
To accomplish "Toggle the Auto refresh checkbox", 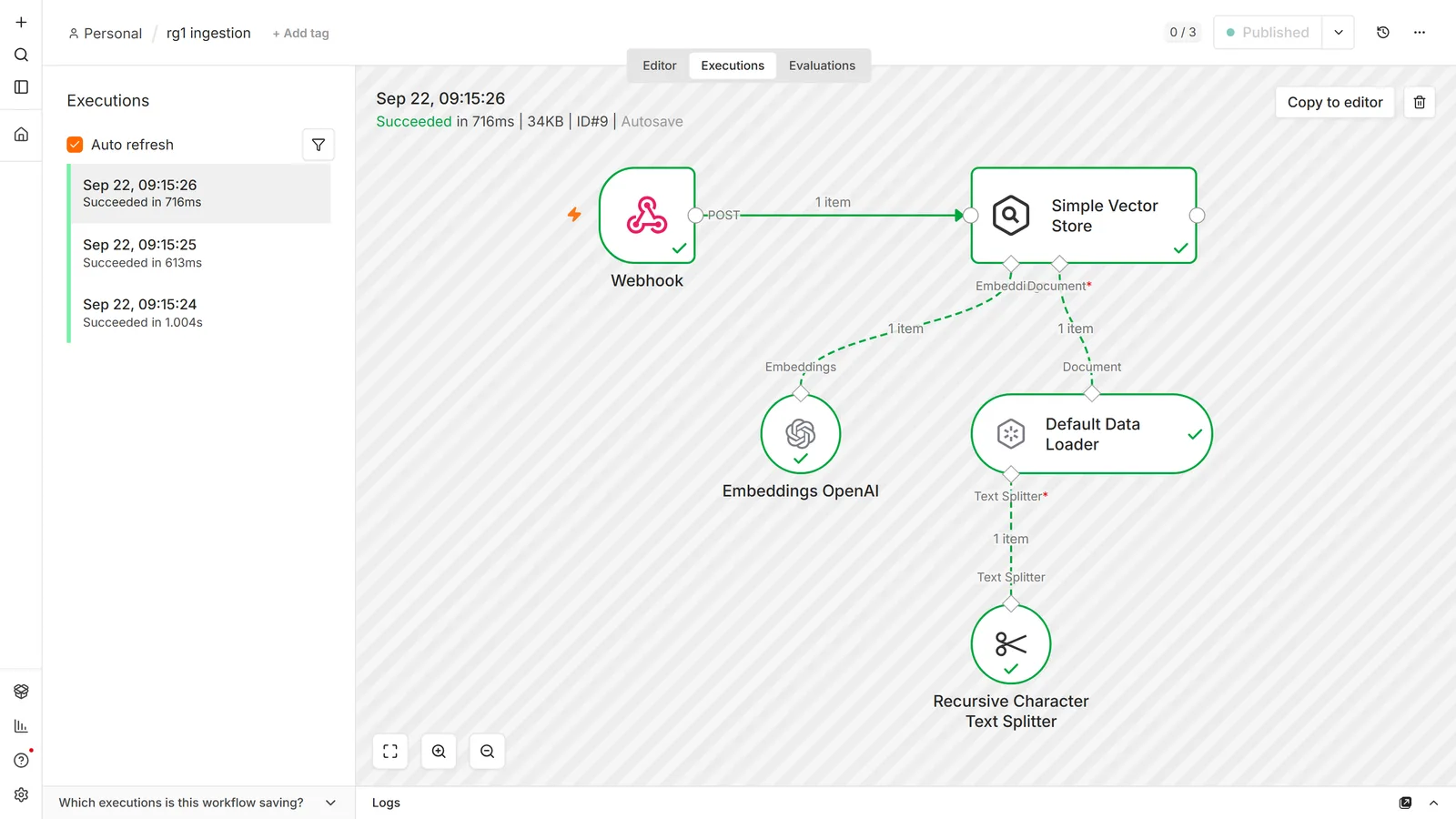I will (x=75, y=145).
